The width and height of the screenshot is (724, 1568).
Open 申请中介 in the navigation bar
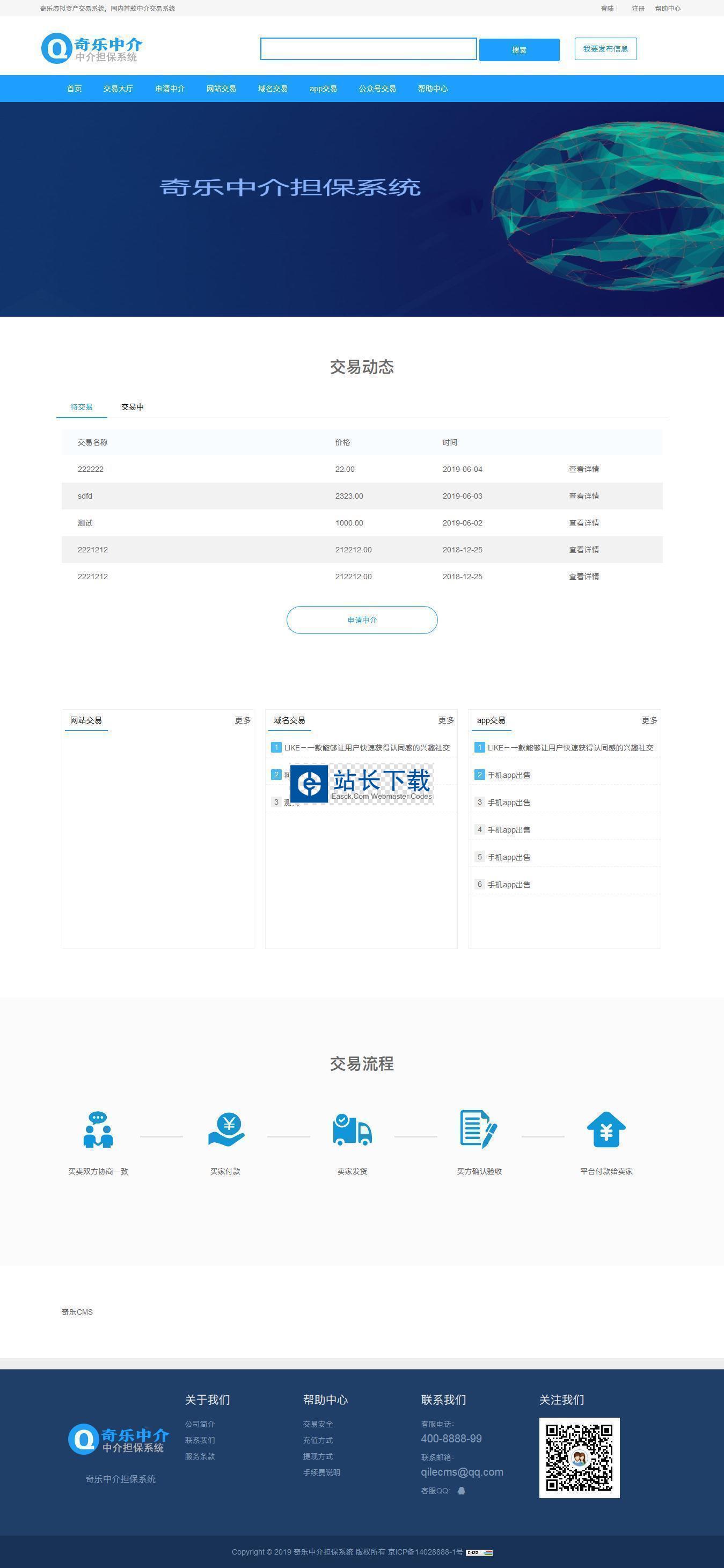pyautogui.click(x=170, y=89)
